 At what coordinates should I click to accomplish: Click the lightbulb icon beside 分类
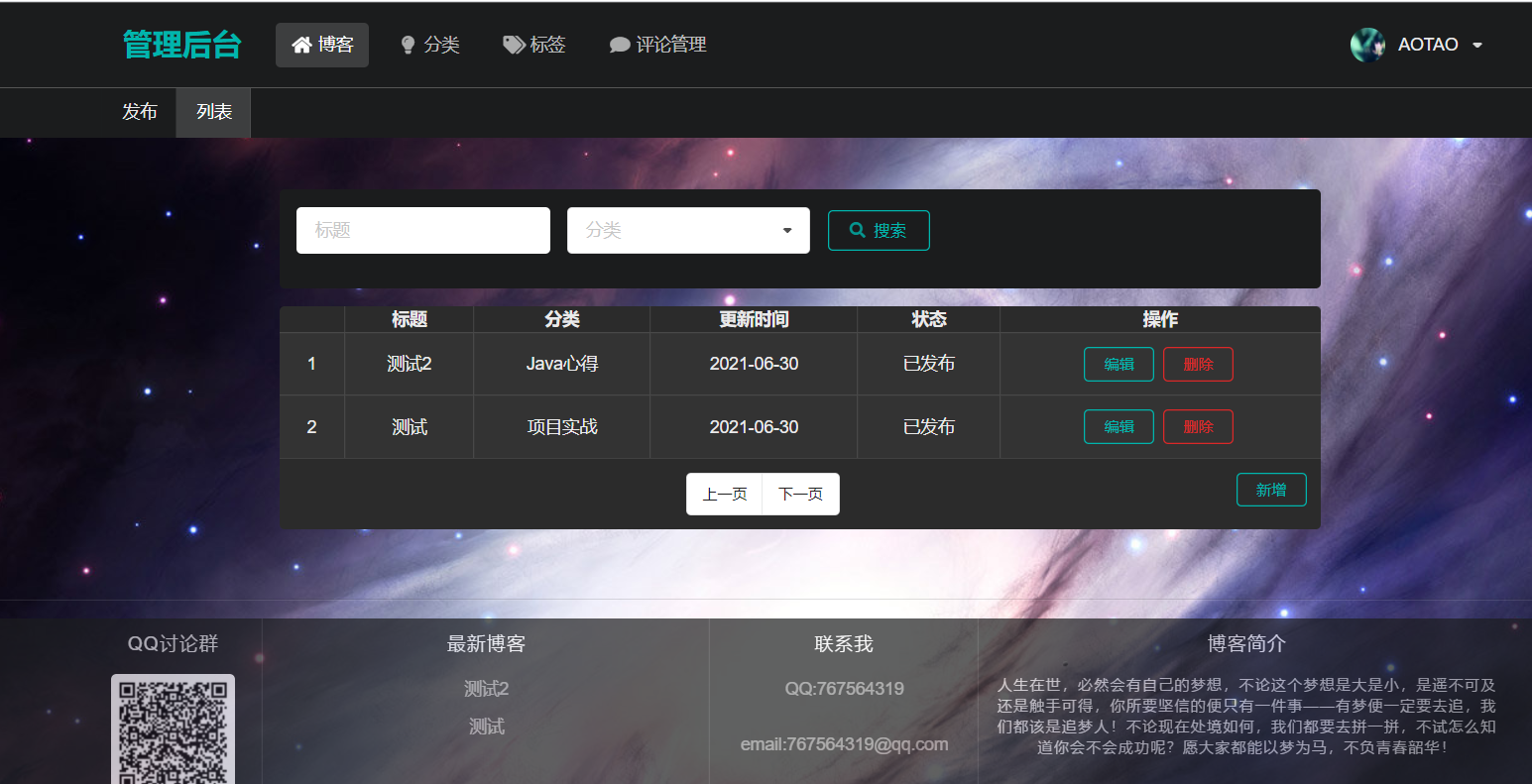(x=408, y=45)
